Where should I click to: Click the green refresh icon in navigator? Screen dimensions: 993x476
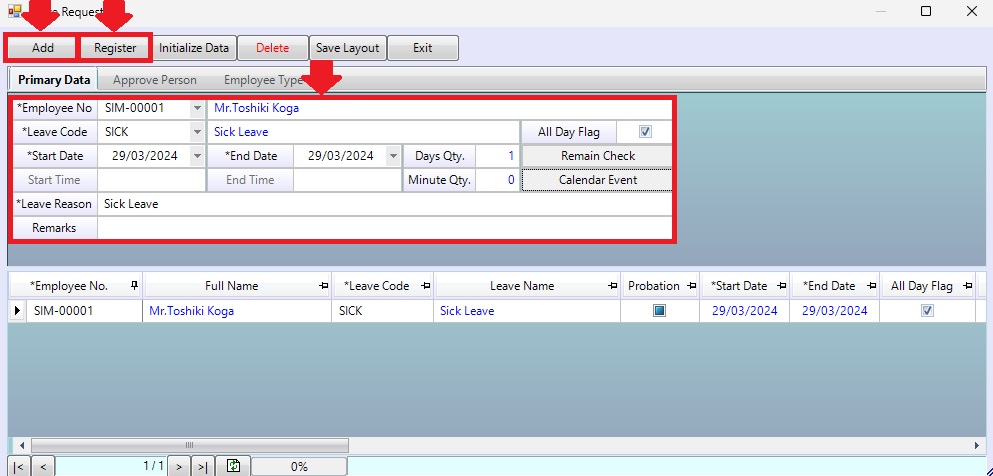click(234, 466)
